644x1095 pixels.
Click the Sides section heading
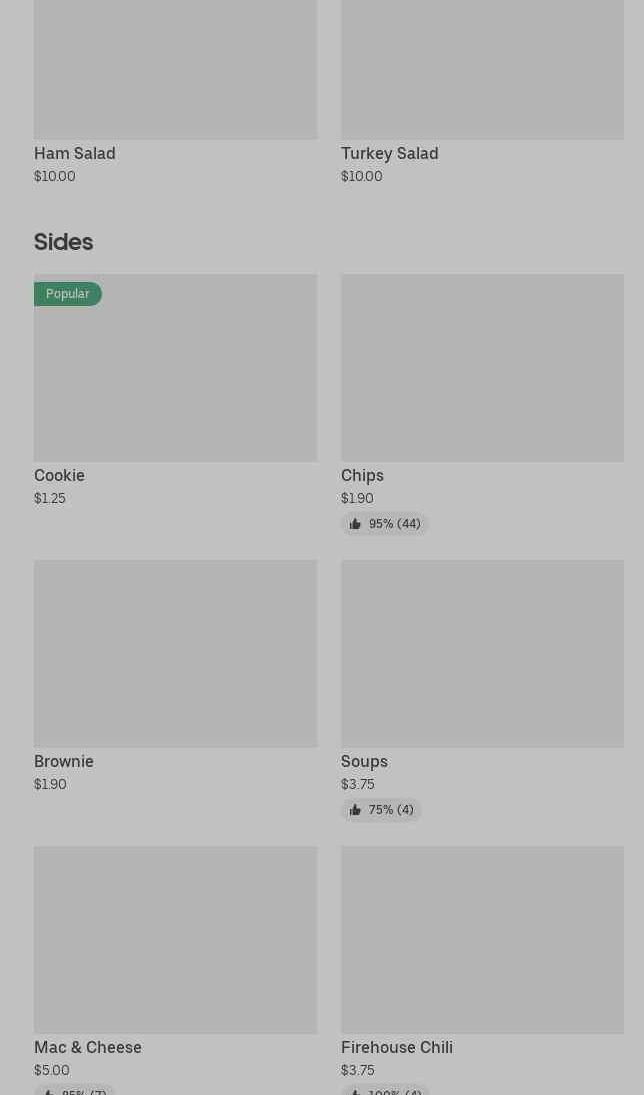click(x=63, y=242)
